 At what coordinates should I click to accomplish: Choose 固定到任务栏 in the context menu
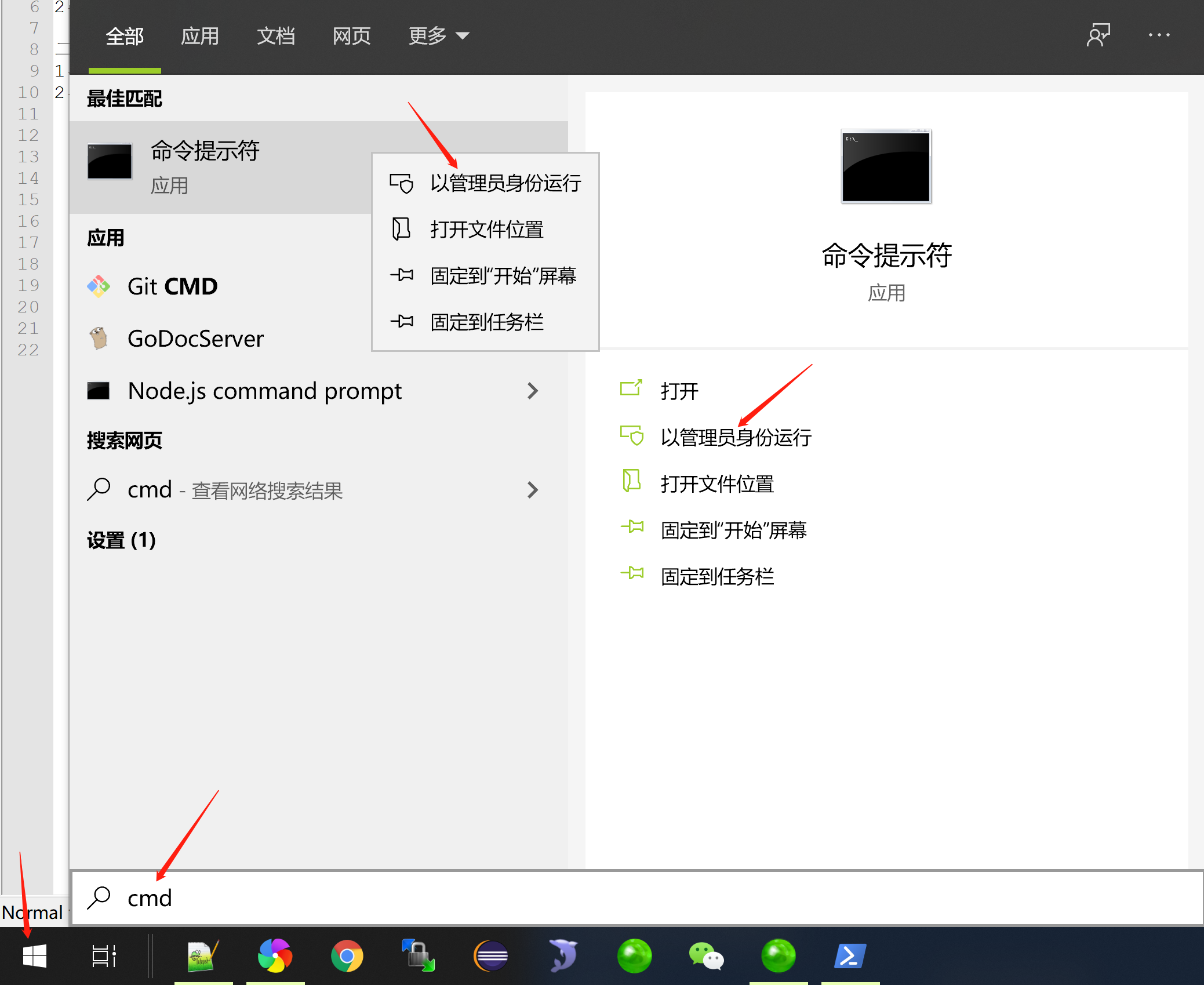point(485,322)
